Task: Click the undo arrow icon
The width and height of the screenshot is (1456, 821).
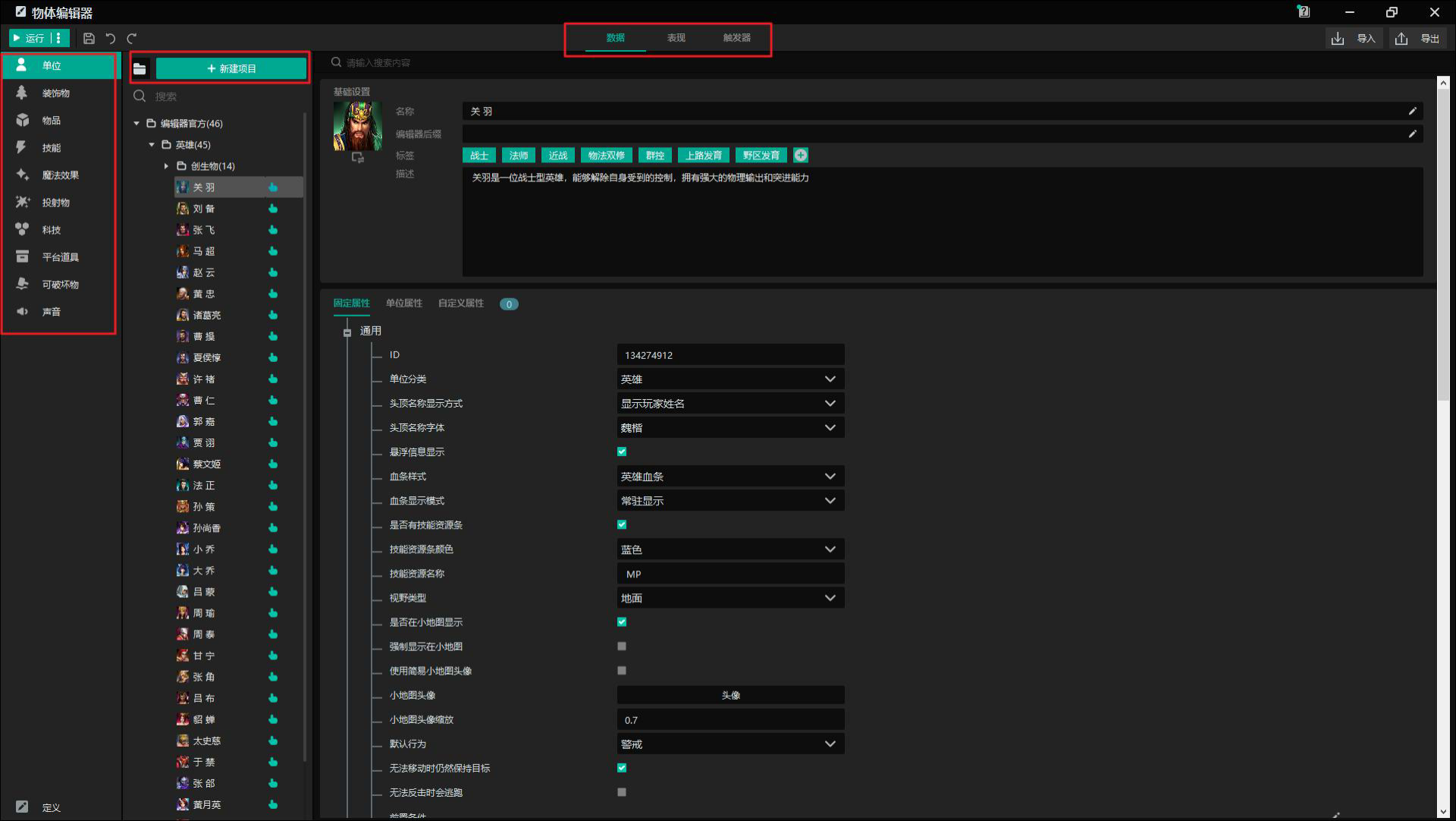Action: coord(111,38)
